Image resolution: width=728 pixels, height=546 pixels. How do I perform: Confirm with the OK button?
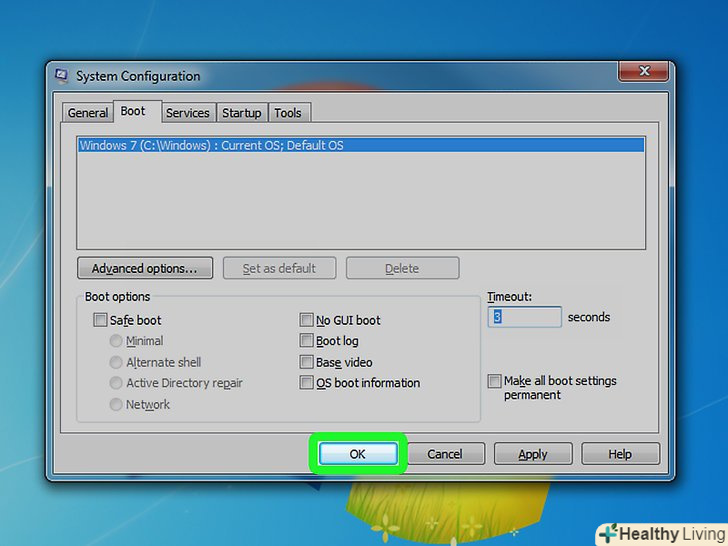tap(358, 454)
